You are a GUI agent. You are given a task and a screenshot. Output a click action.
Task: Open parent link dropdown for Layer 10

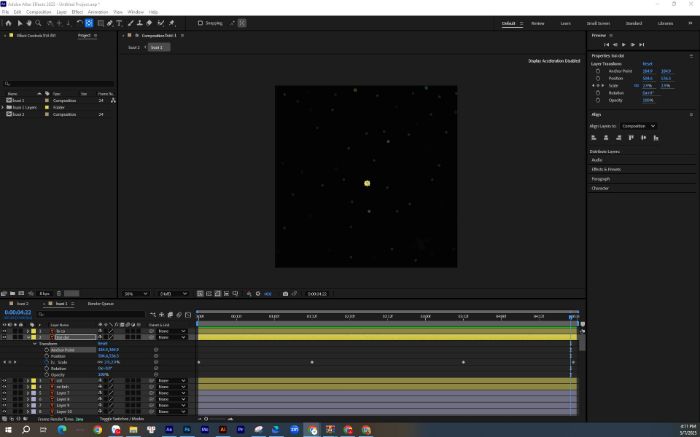[x=172, y=412]
